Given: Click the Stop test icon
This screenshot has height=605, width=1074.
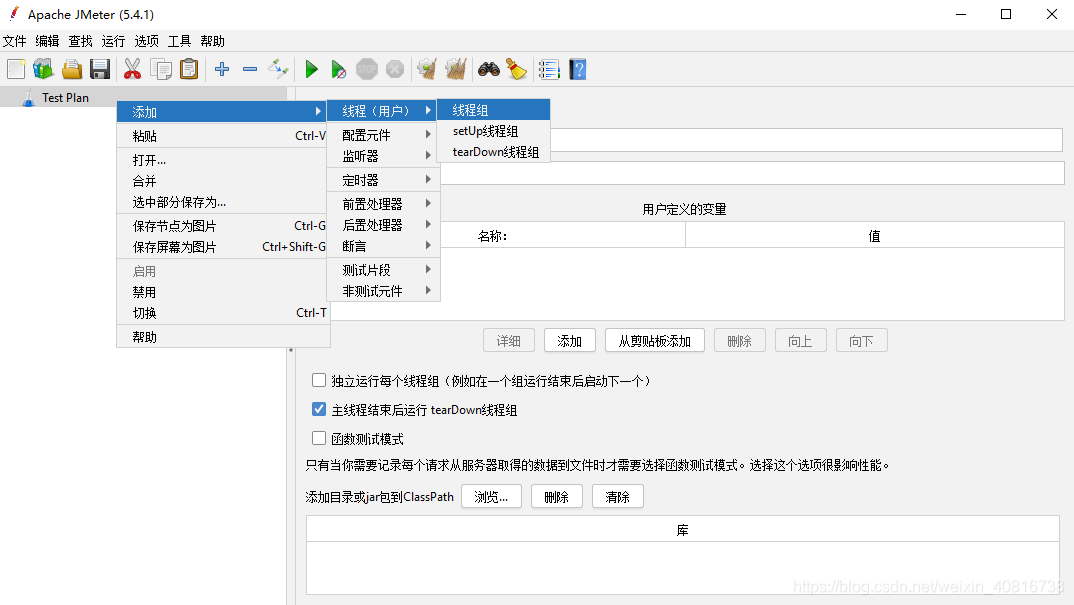Looking at the screenshot, I should (367, 69).
